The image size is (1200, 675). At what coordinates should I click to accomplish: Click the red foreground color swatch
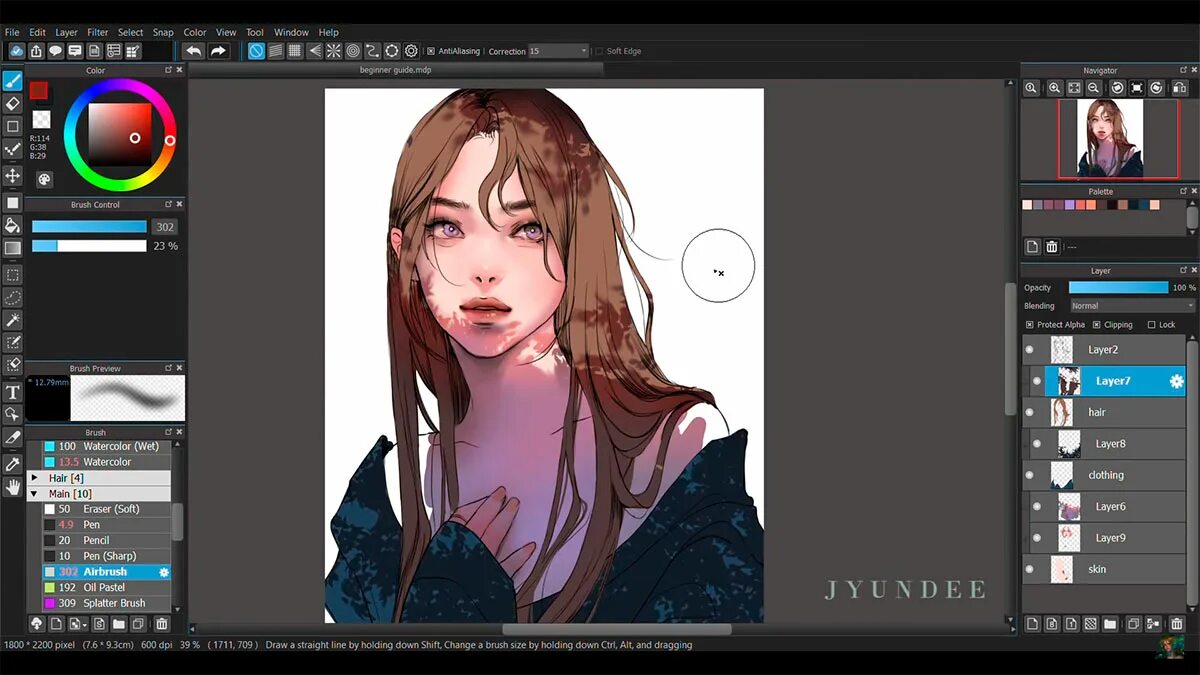39,91
